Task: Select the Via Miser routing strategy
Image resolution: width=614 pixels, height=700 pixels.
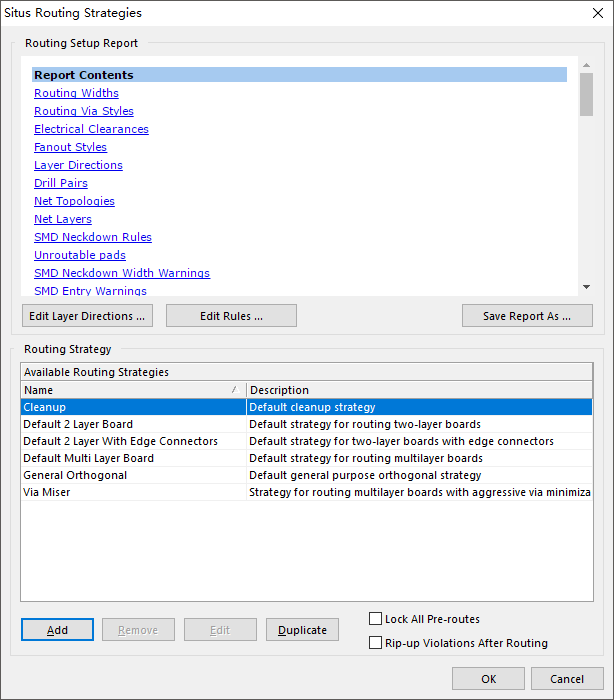Action: tap(46, 492)
